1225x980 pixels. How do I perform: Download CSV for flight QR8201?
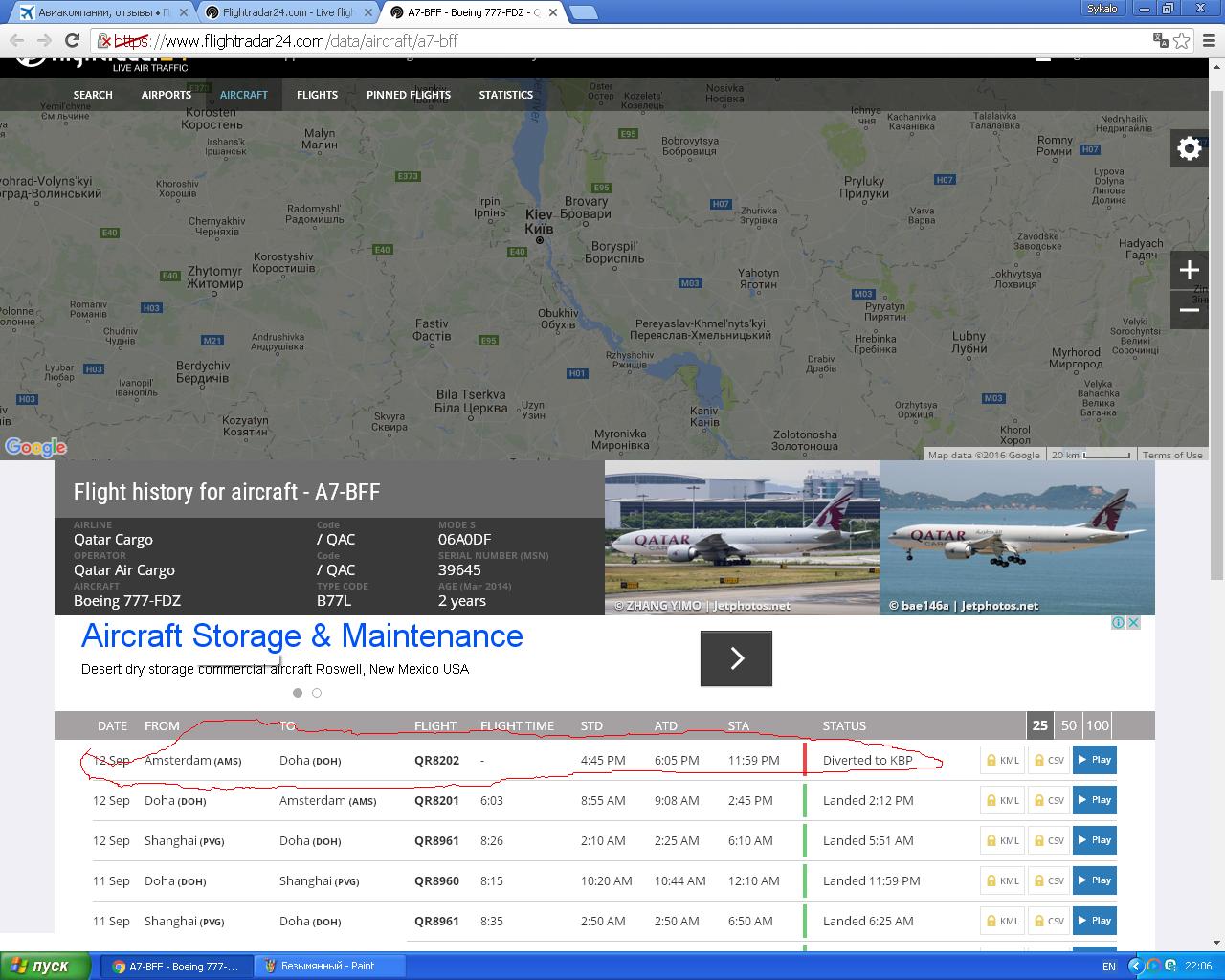click(1047, 800)
